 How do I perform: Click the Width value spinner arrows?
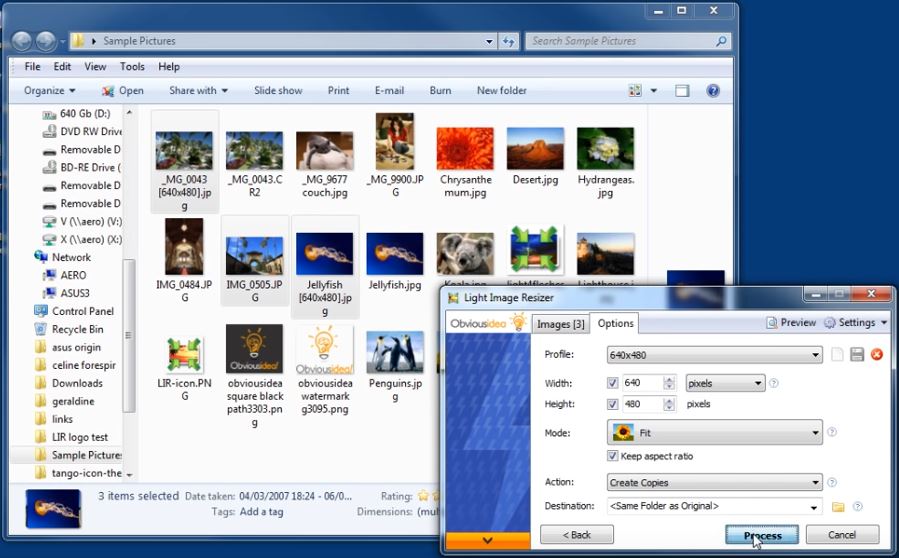(669, 383)
